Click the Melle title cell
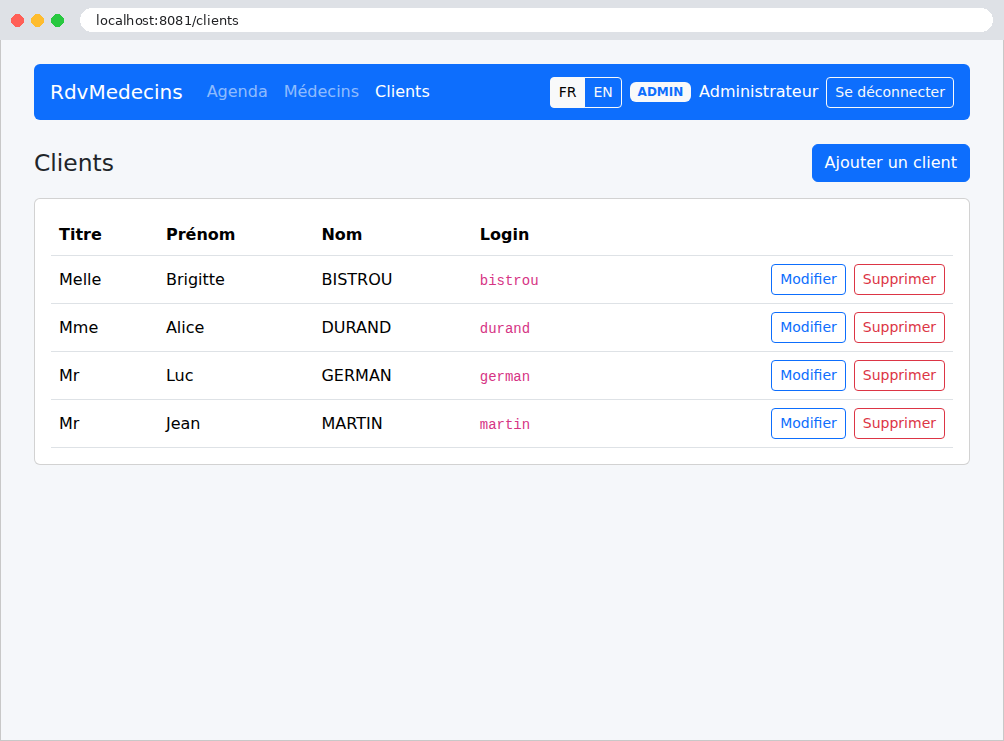 [x=80, y=279]
